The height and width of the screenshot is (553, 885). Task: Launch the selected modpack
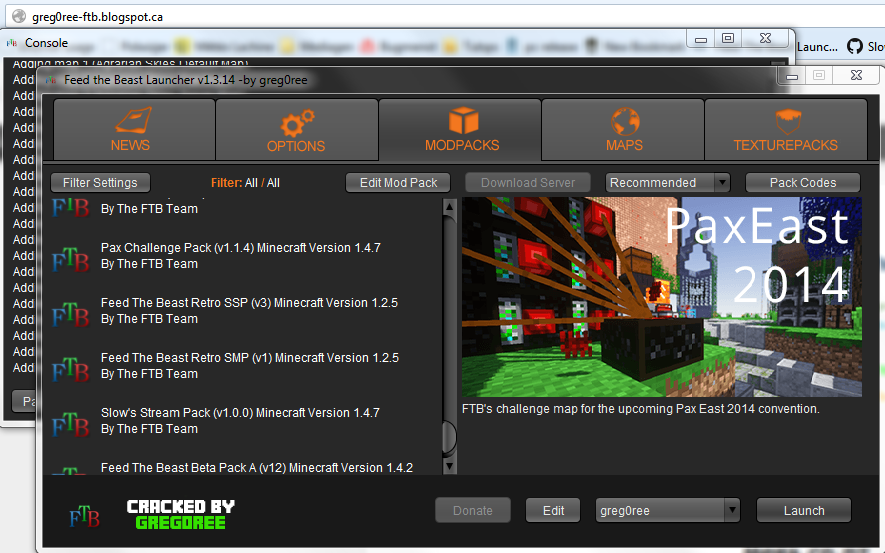tap(804, 511)
